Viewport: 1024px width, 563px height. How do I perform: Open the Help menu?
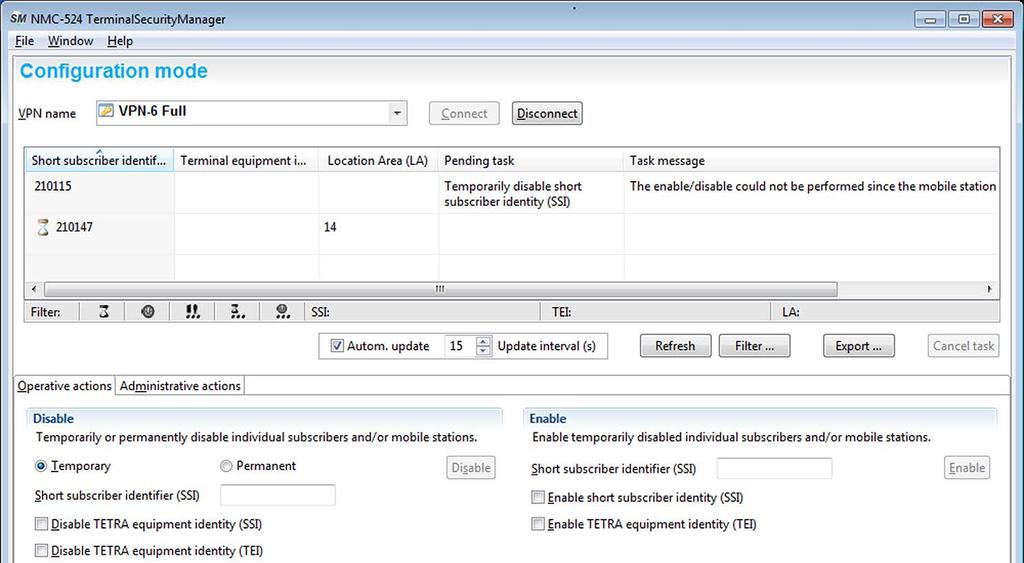(120, 41)
